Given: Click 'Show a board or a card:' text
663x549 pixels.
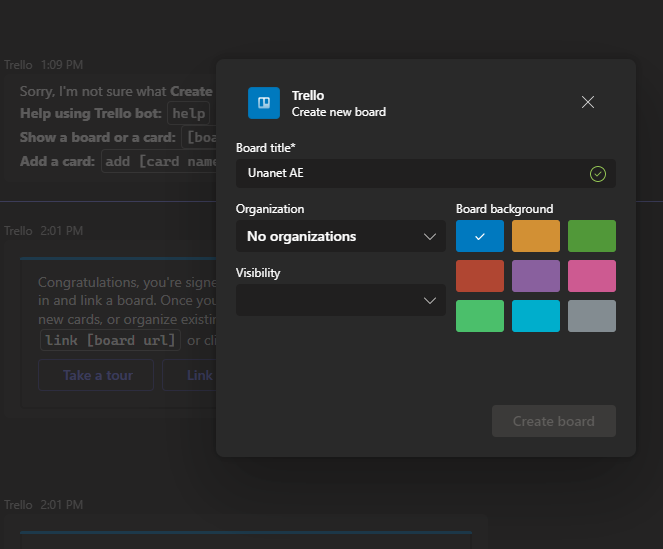Looking at the screenshot, I should click(x=98, y=137).
